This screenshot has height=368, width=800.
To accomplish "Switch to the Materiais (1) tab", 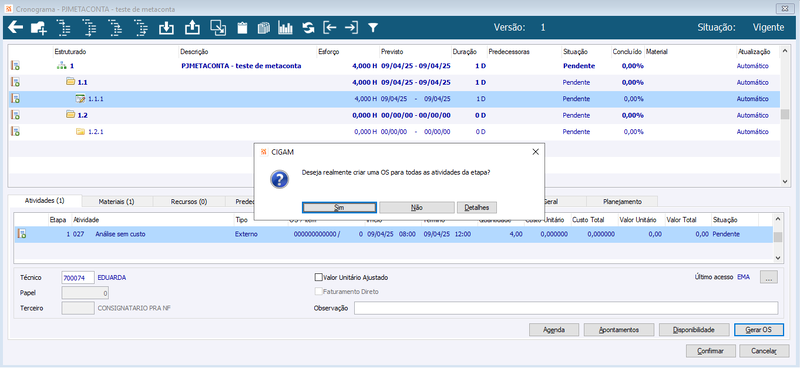I will (x=116, y=202).
